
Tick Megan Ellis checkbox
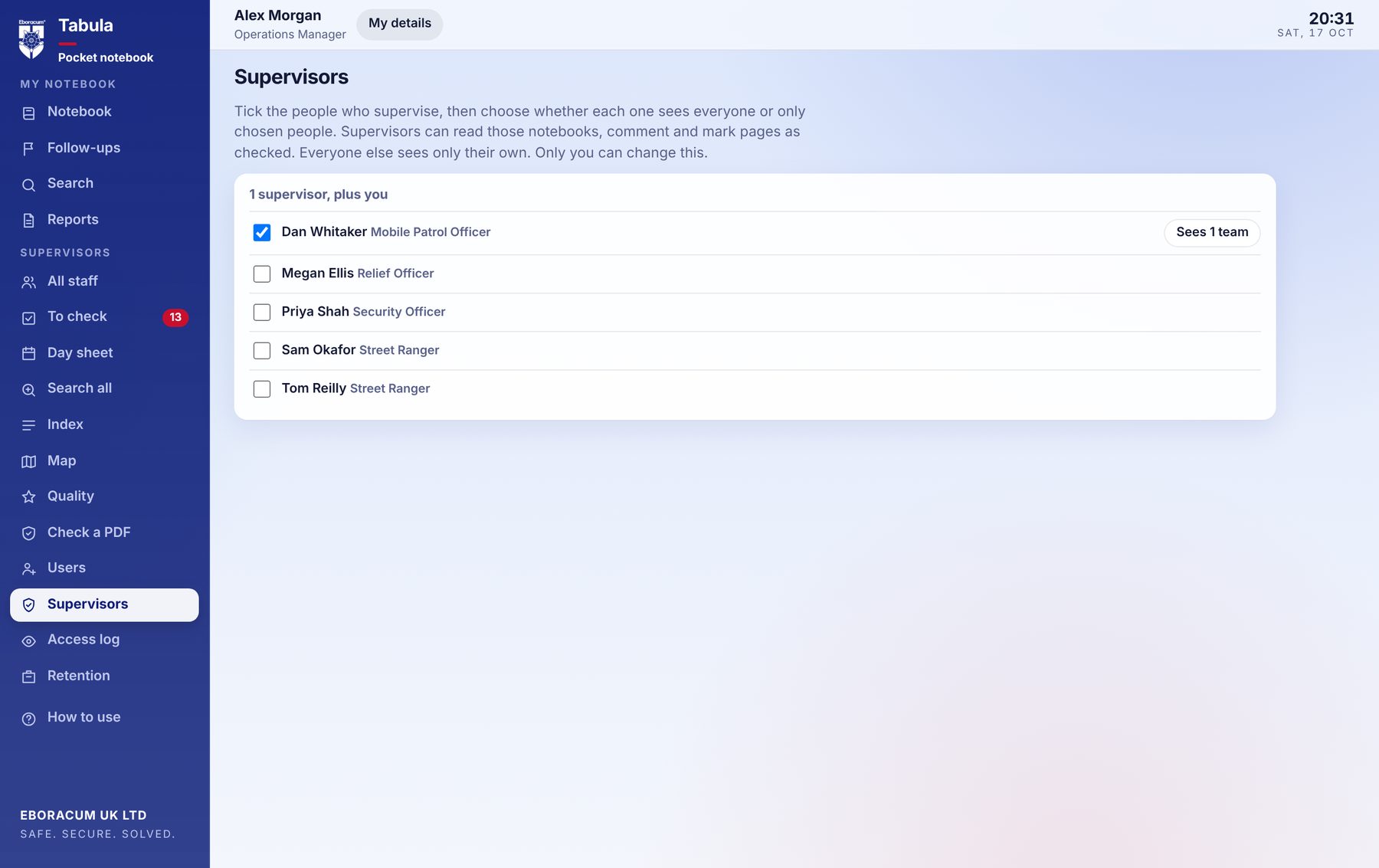point(262,274)
